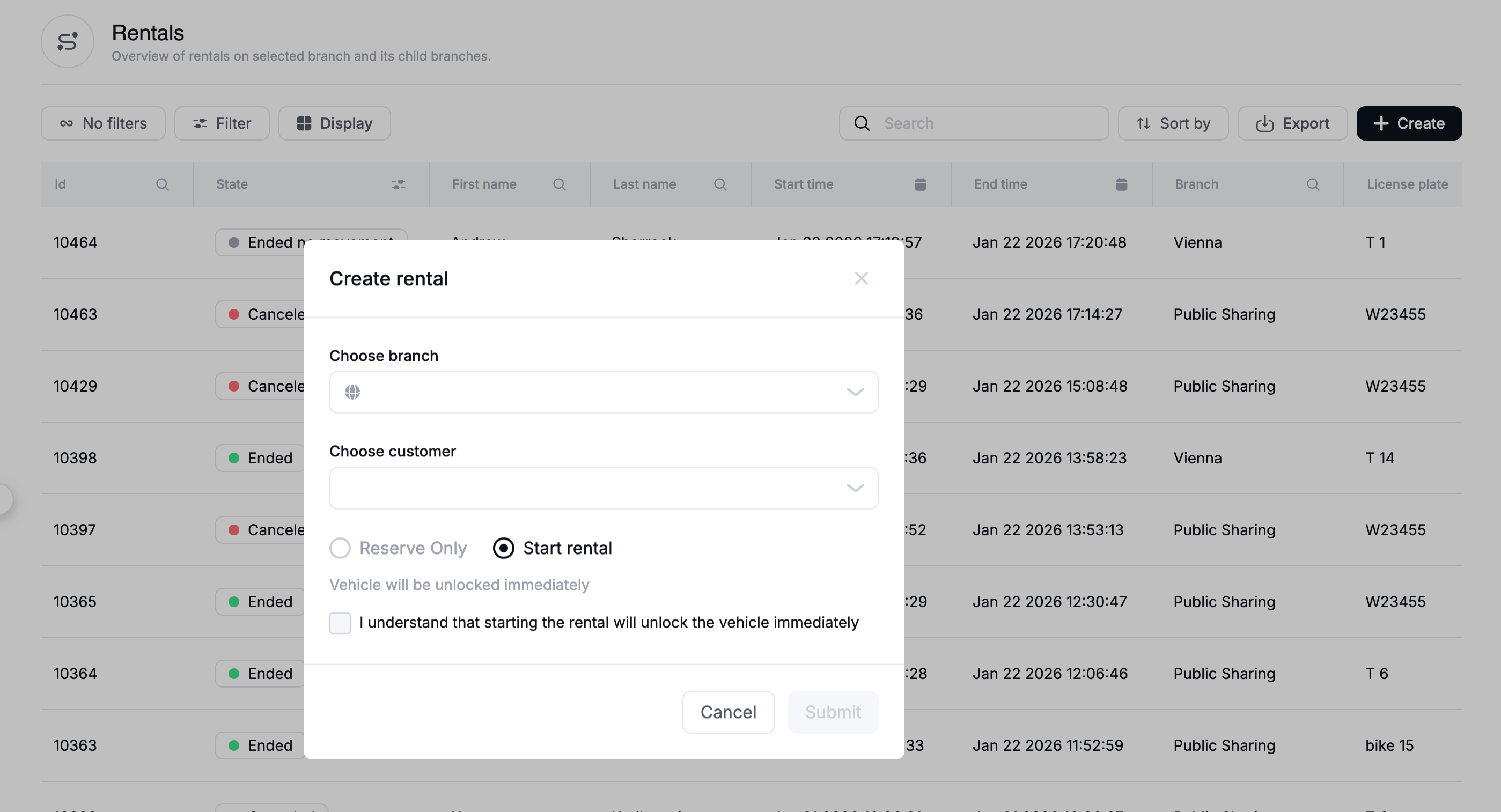
Task: Open the Sort by menu
Action: 1173,123
